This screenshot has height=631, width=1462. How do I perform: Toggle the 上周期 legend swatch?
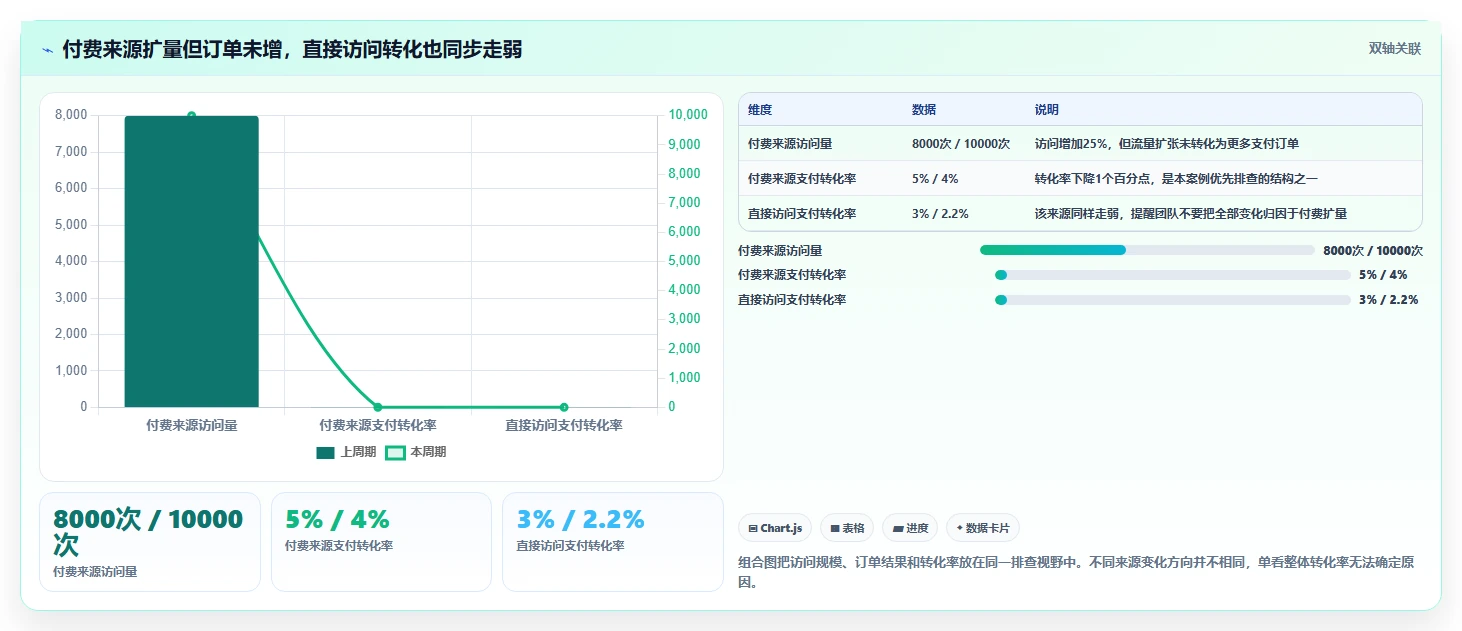(x=325, y=452)
